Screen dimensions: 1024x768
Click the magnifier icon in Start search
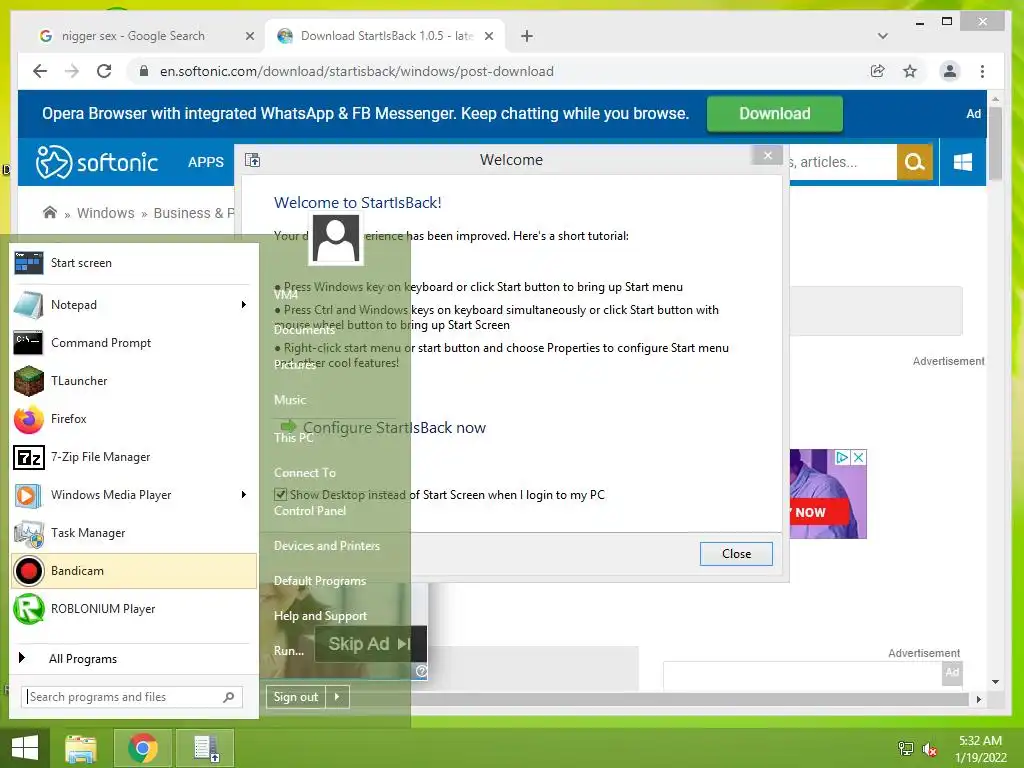[229, 697]
